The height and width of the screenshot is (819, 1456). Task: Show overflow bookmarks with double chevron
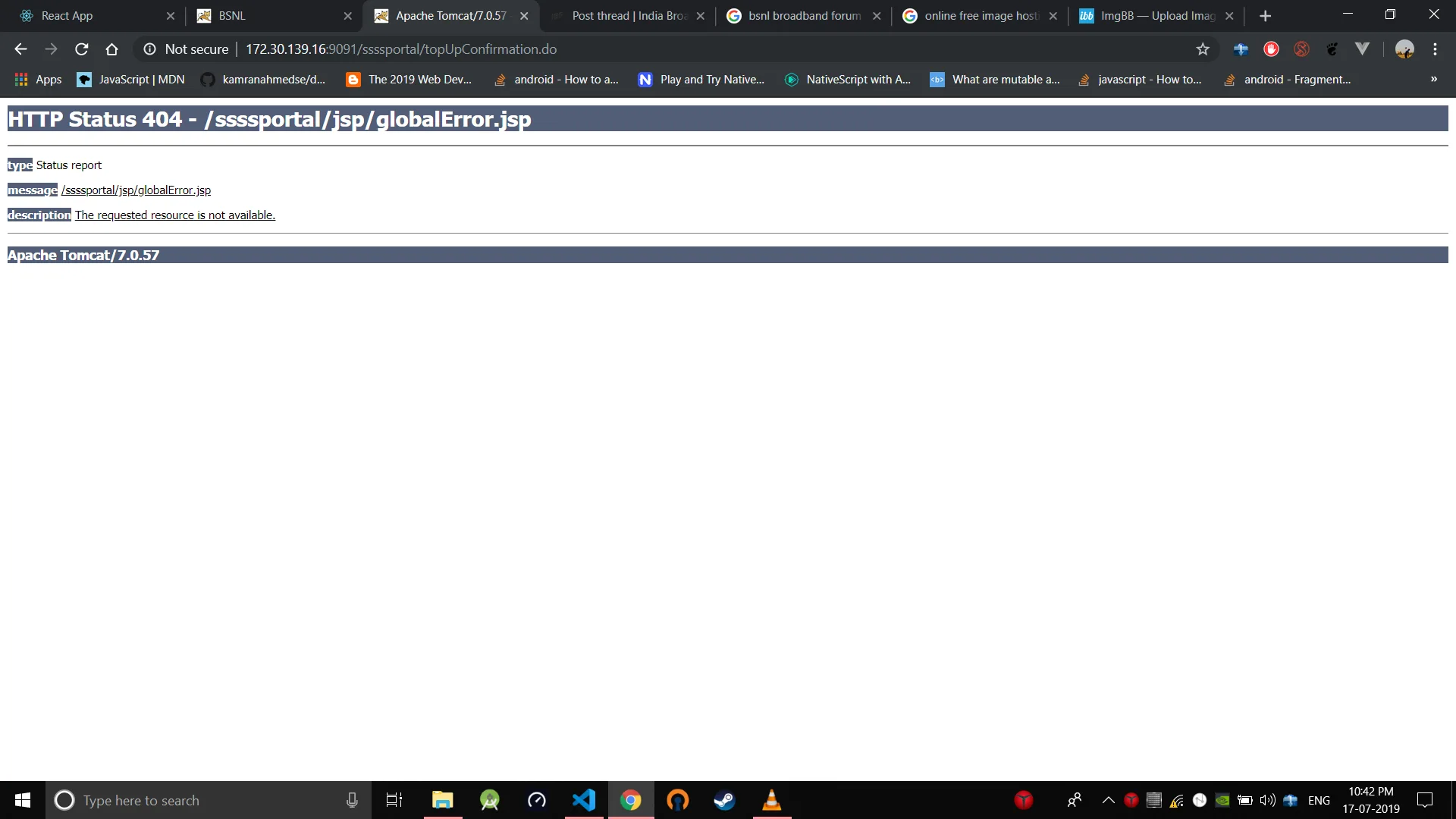pyautogui.click(x=1434, y=79)
